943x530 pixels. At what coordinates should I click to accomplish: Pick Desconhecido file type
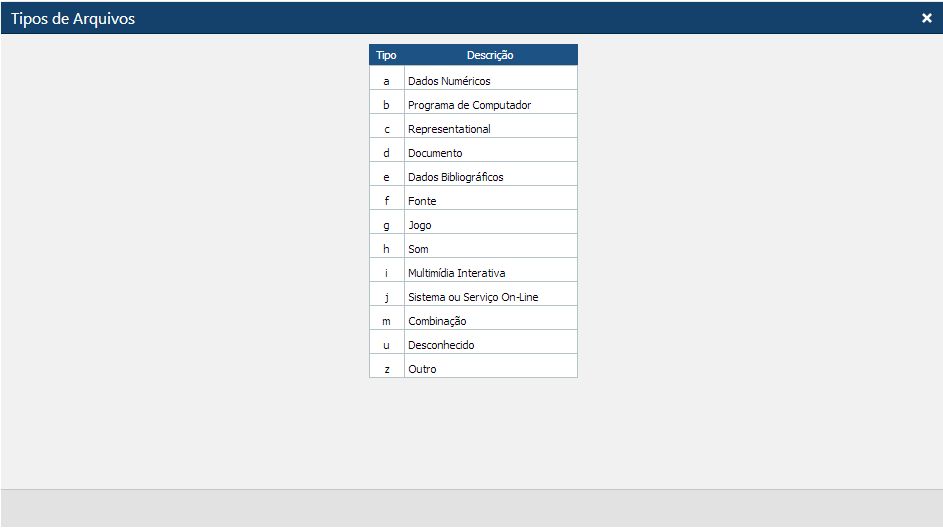441,345
